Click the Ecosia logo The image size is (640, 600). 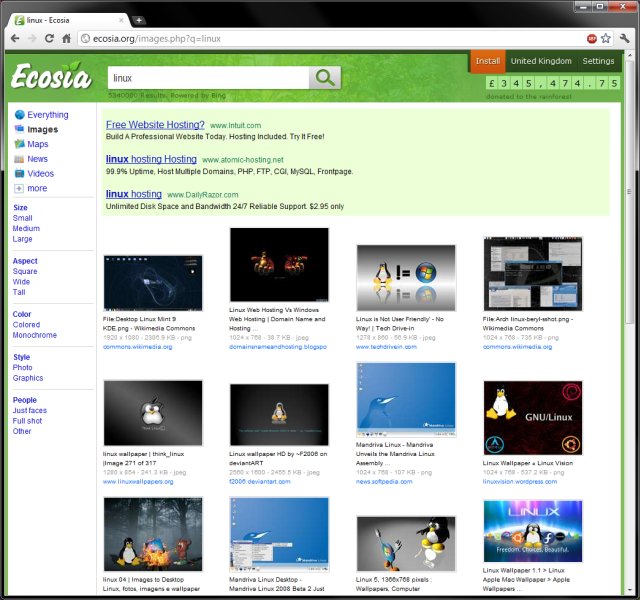click(51, 76)
